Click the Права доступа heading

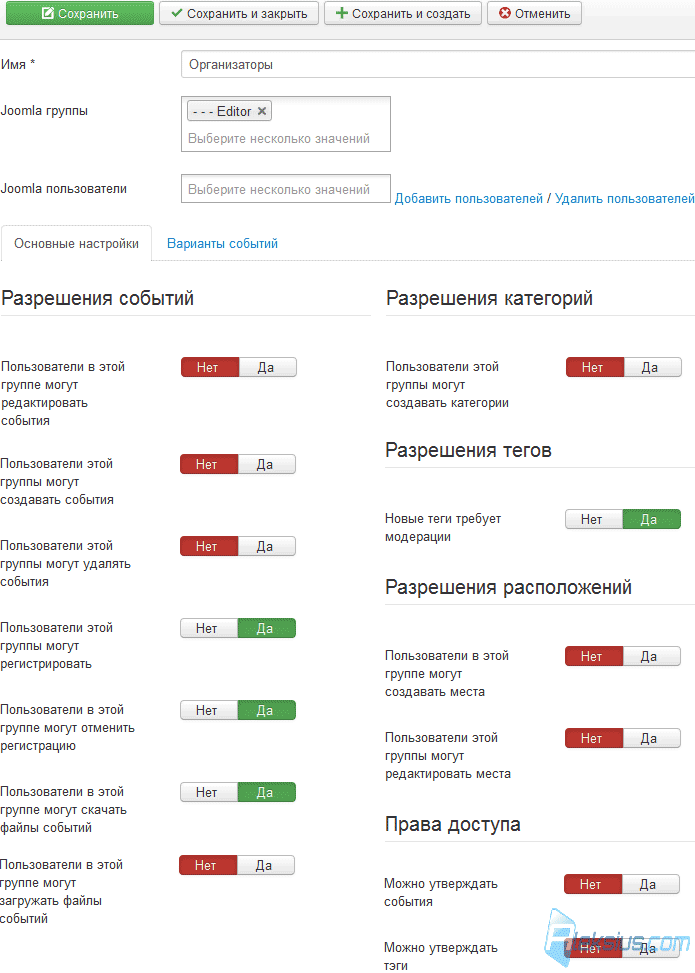tap(452, 824)
